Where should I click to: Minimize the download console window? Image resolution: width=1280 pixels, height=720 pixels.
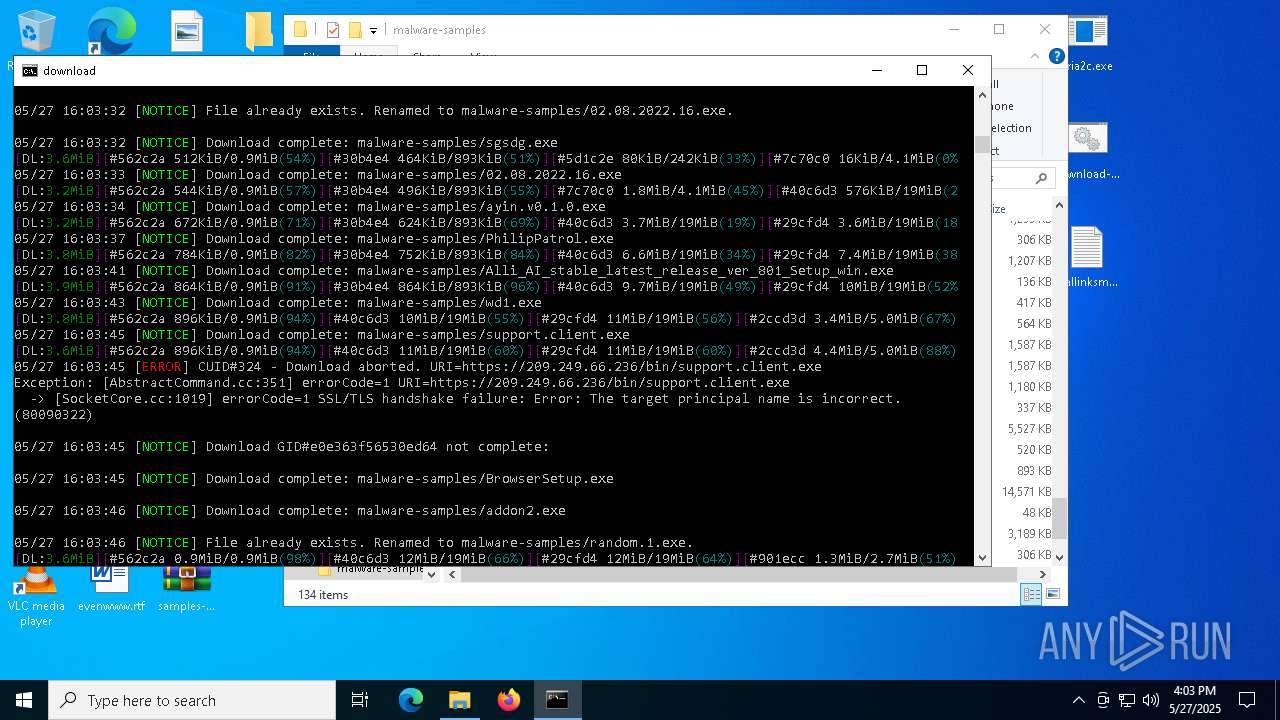(876, 70)
